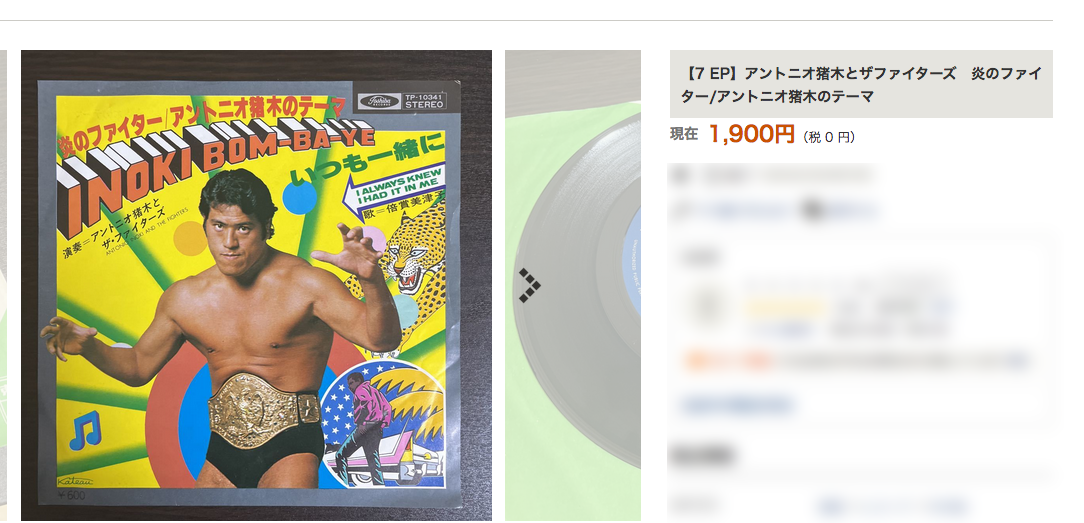Click the blue label of the vinyl record
Viewport: 1084px width, 523px height.
coord(631,261)
